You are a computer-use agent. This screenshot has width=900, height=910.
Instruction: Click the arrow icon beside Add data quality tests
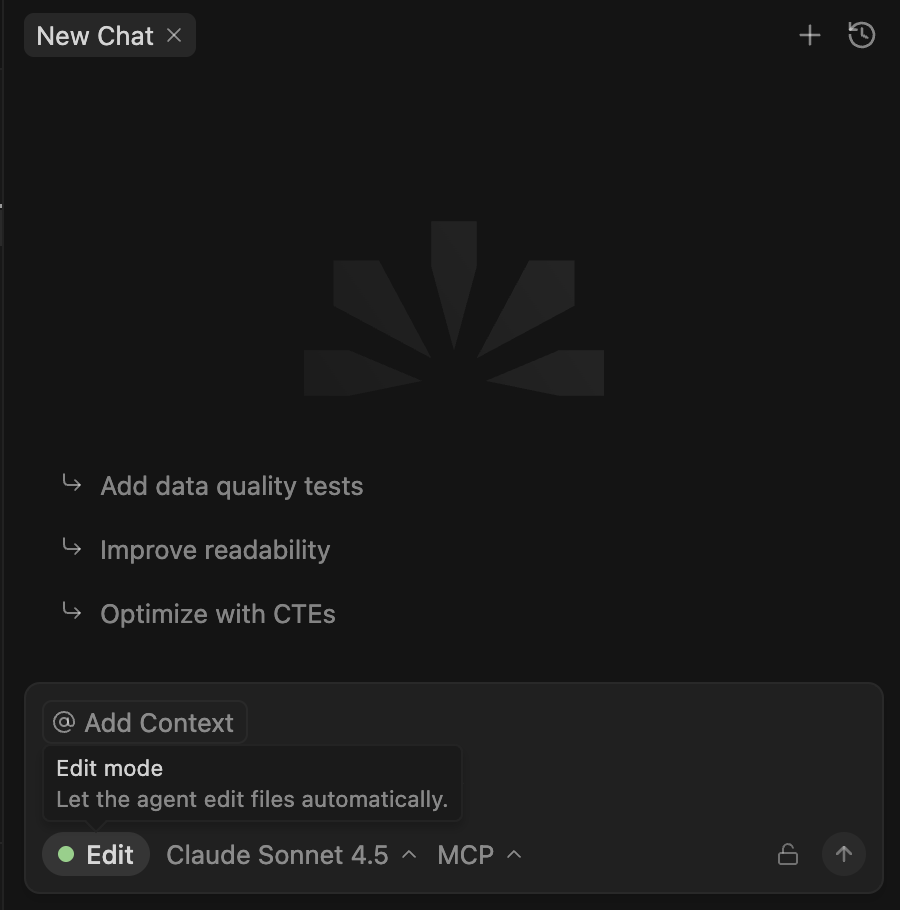(70, 485)
